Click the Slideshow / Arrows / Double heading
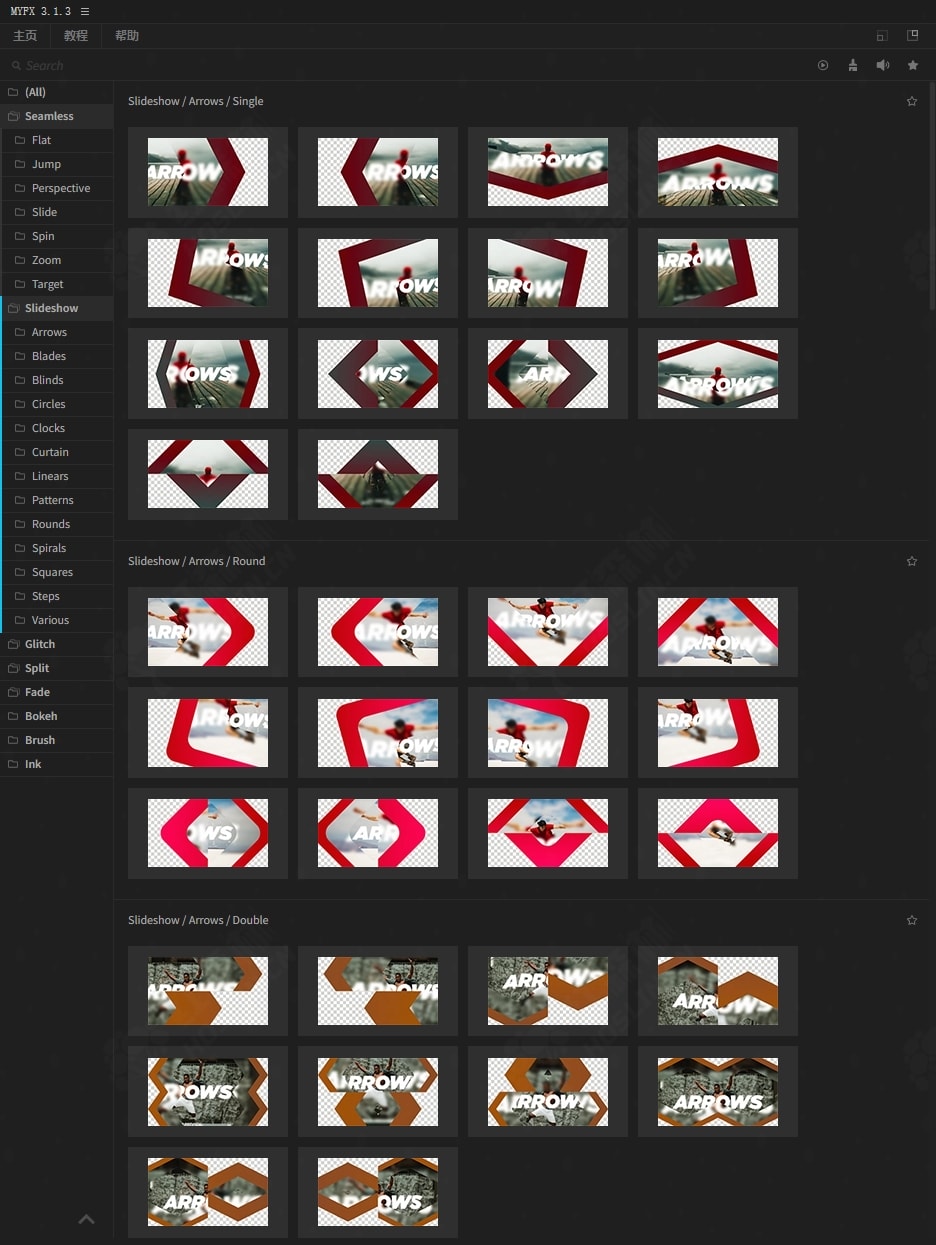Viewport: 936px width, 1245px height. coord(198,920)
